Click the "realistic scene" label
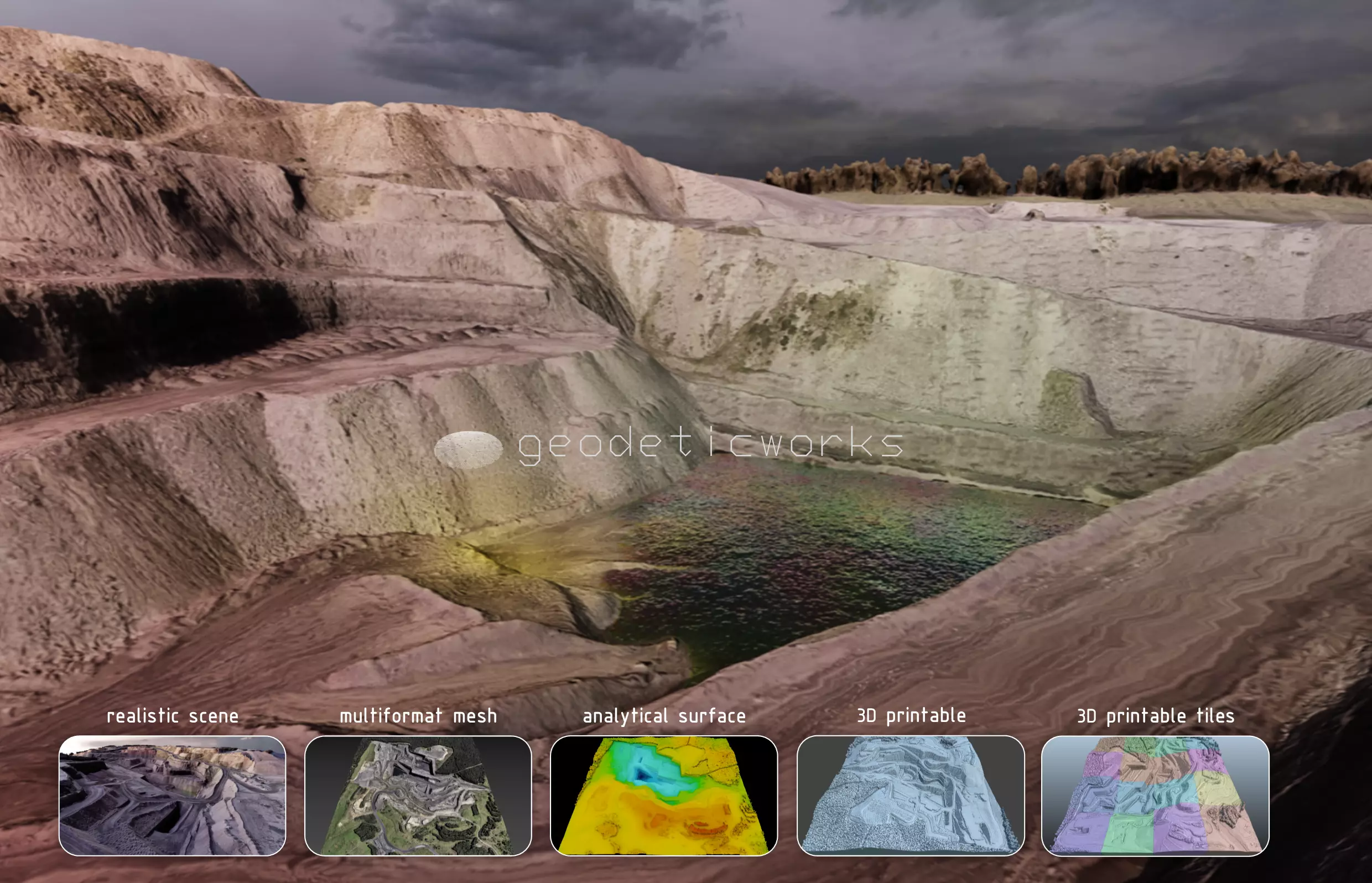This screenshot has width=1372, height=883. click(173, 715)
